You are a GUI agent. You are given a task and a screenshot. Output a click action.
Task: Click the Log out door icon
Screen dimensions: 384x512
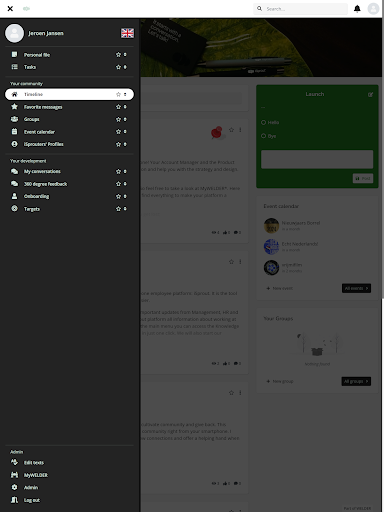pos(14,500)
